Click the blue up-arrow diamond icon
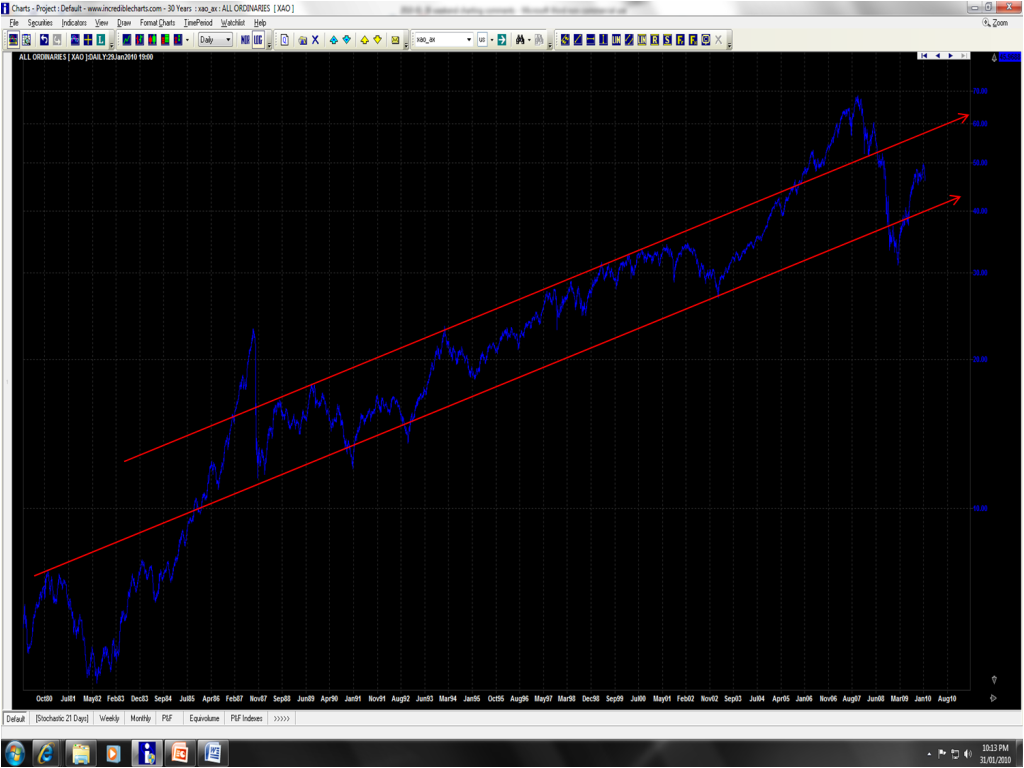 coord(334,40)
